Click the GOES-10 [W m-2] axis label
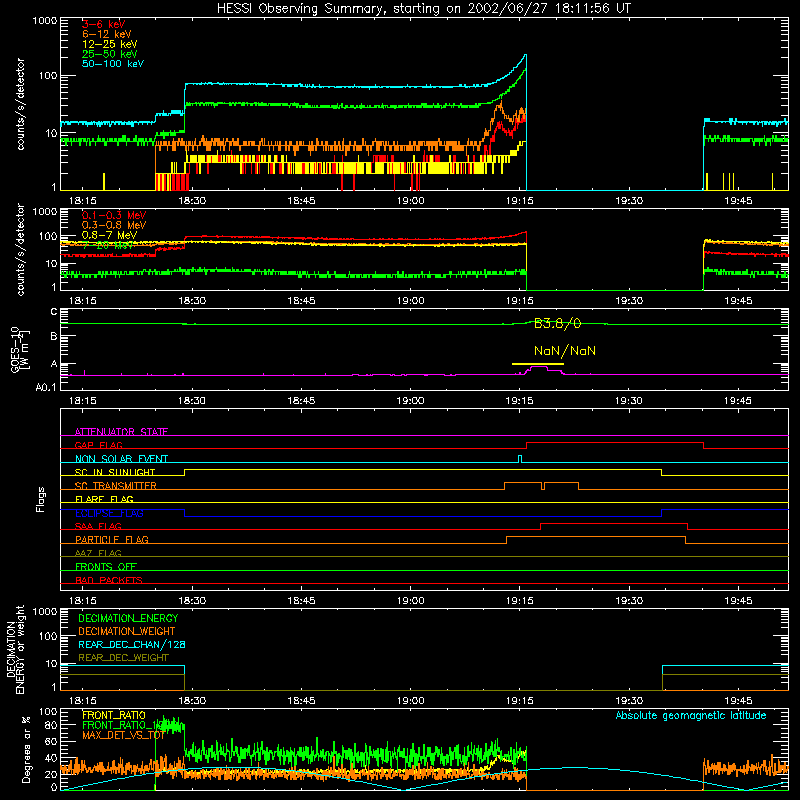Screen dimensions: 800x800 pyautogui.click(x=19, y=350)
